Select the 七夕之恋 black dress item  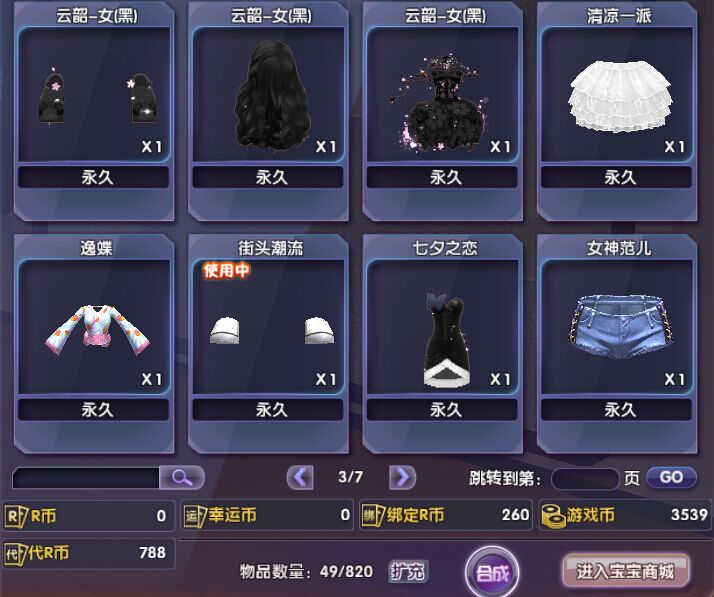(x=443, y=344)
